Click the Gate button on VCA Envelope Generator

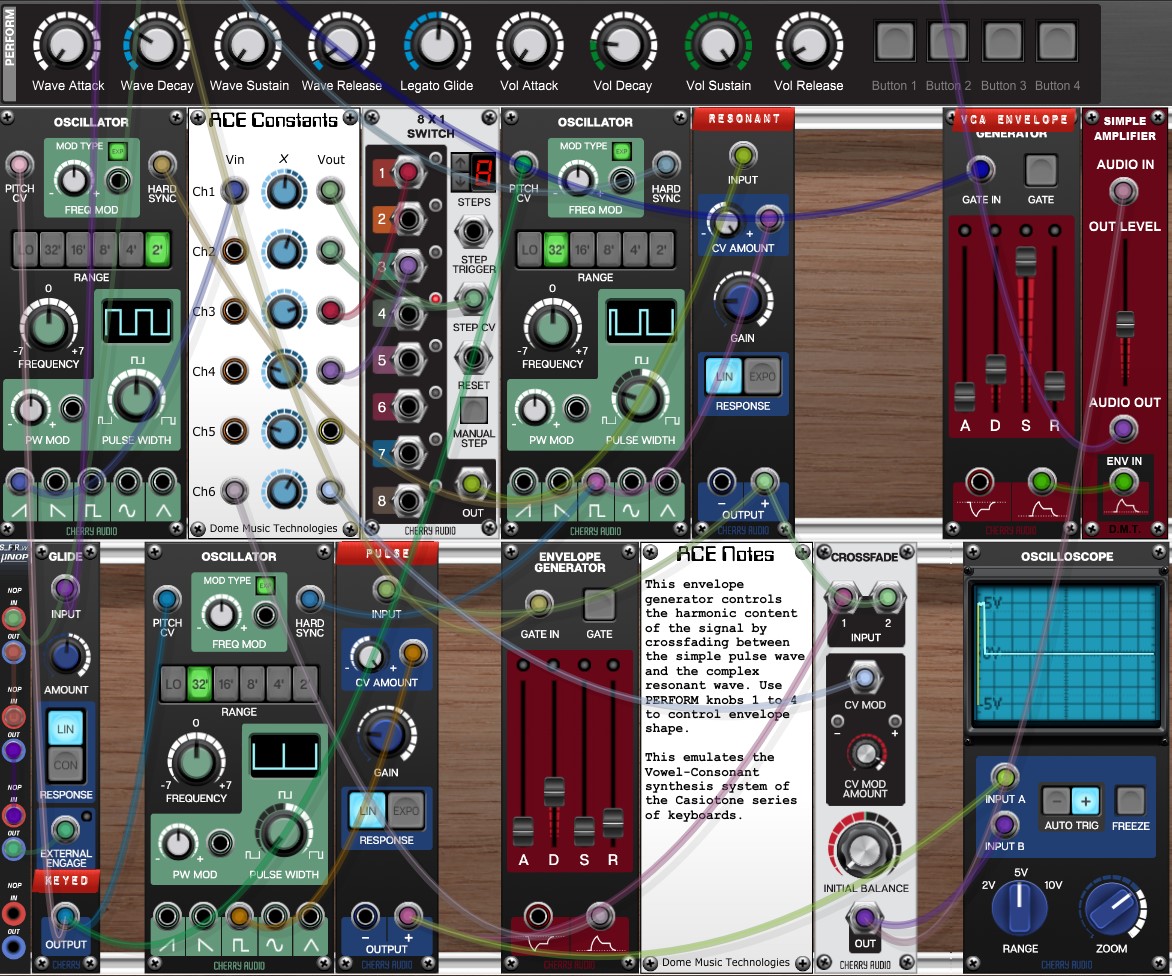click(1040, 170)
